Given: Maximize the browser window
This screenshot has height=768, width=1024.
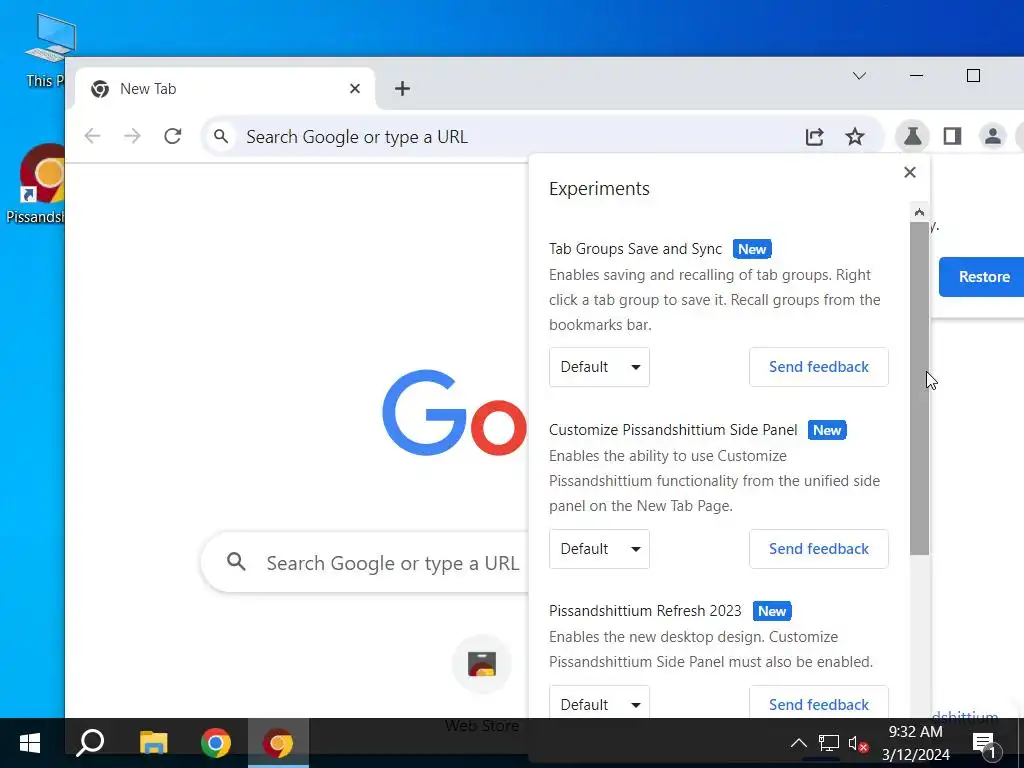Looking at the screenshot, I should pos(973,76).
